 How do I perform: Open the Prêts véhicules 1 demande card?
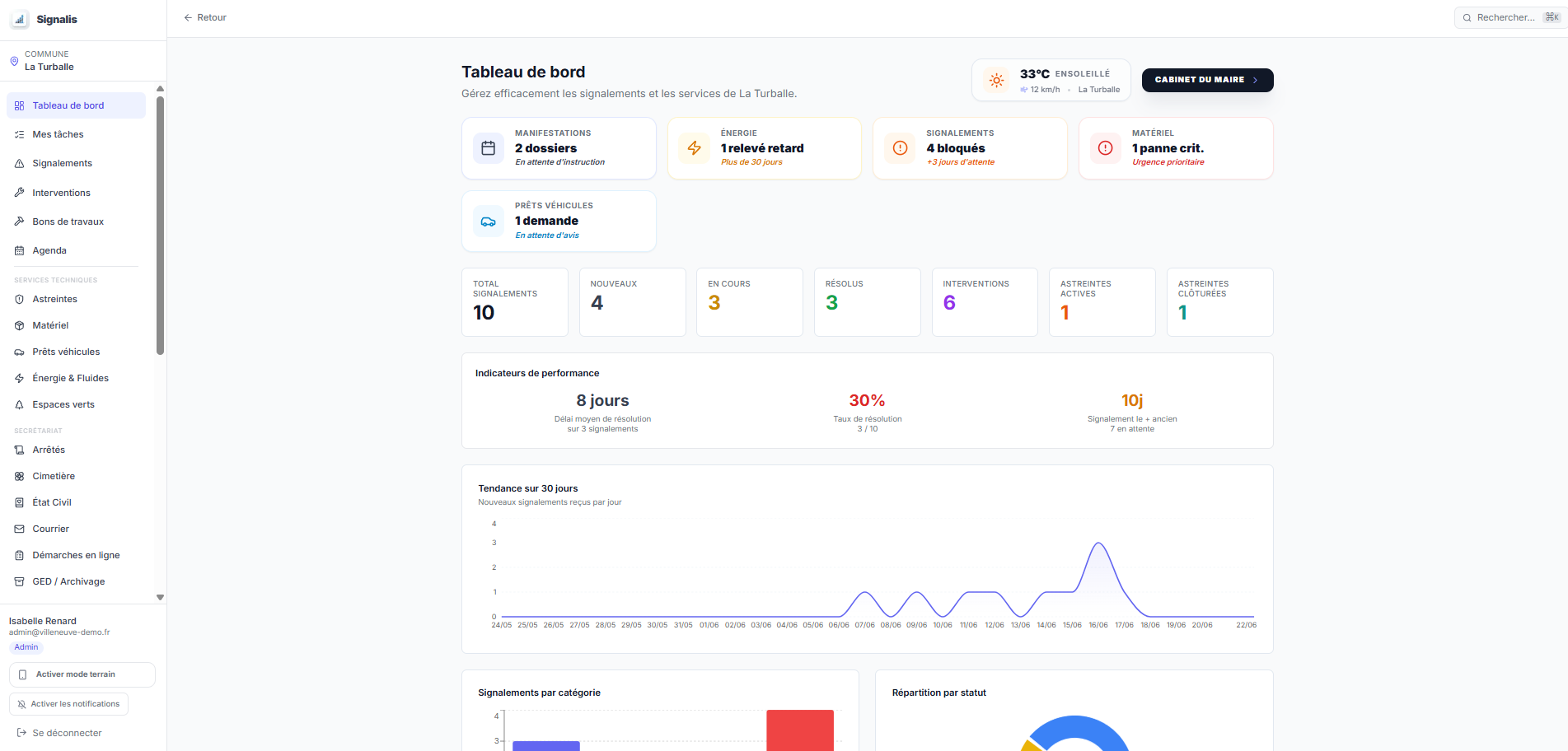pos(559,221)
